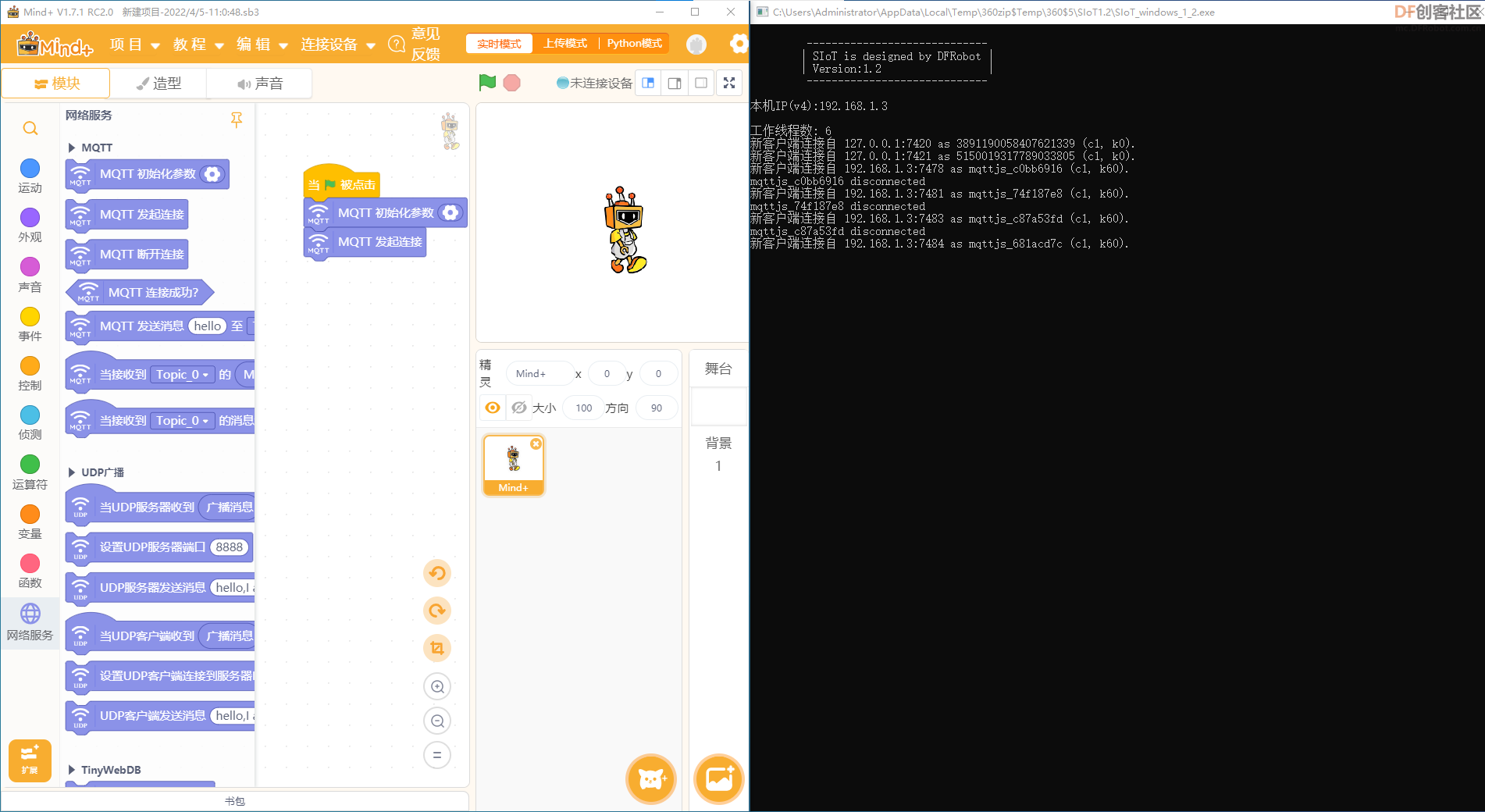Image resolution: width=1485 pixels, height=812 pixels.
Task: Select the 运动 block category
Action: (30, 176)
